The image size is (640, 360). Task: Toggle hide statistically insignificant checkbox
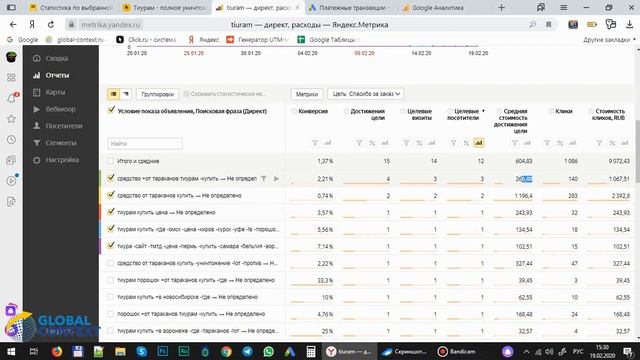point(187,94)
